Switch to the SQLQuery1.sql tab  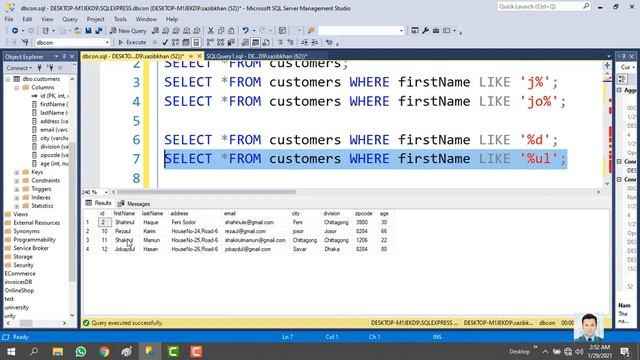[x=257, y=56]
